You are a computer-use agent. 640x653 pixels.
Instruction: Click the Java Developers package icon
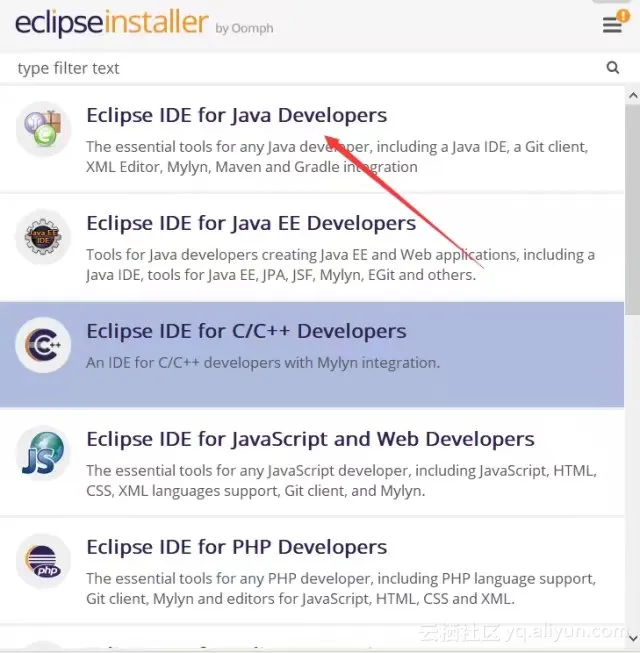point(43,129)
